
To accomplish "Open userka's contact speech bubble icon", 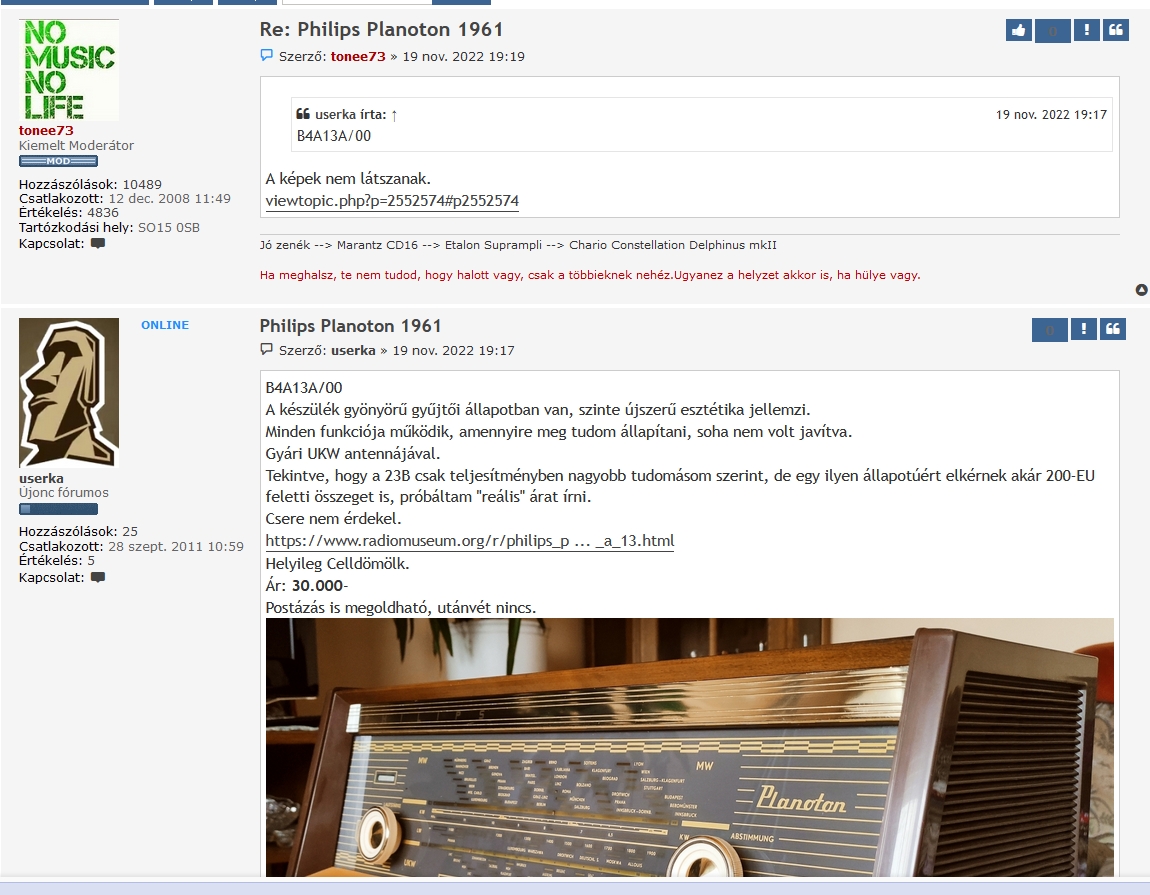I will [x=98, y=577].
